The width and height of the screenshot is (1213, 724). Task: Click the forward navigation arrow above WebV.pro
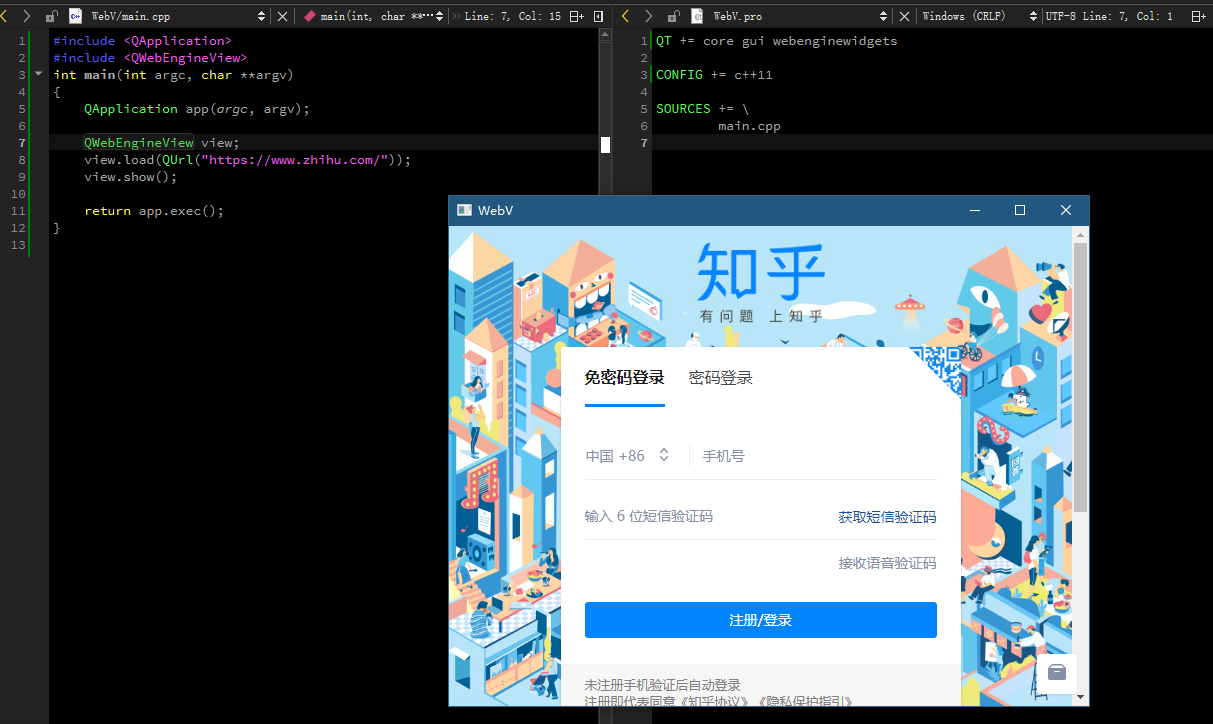tap(648, 15)
